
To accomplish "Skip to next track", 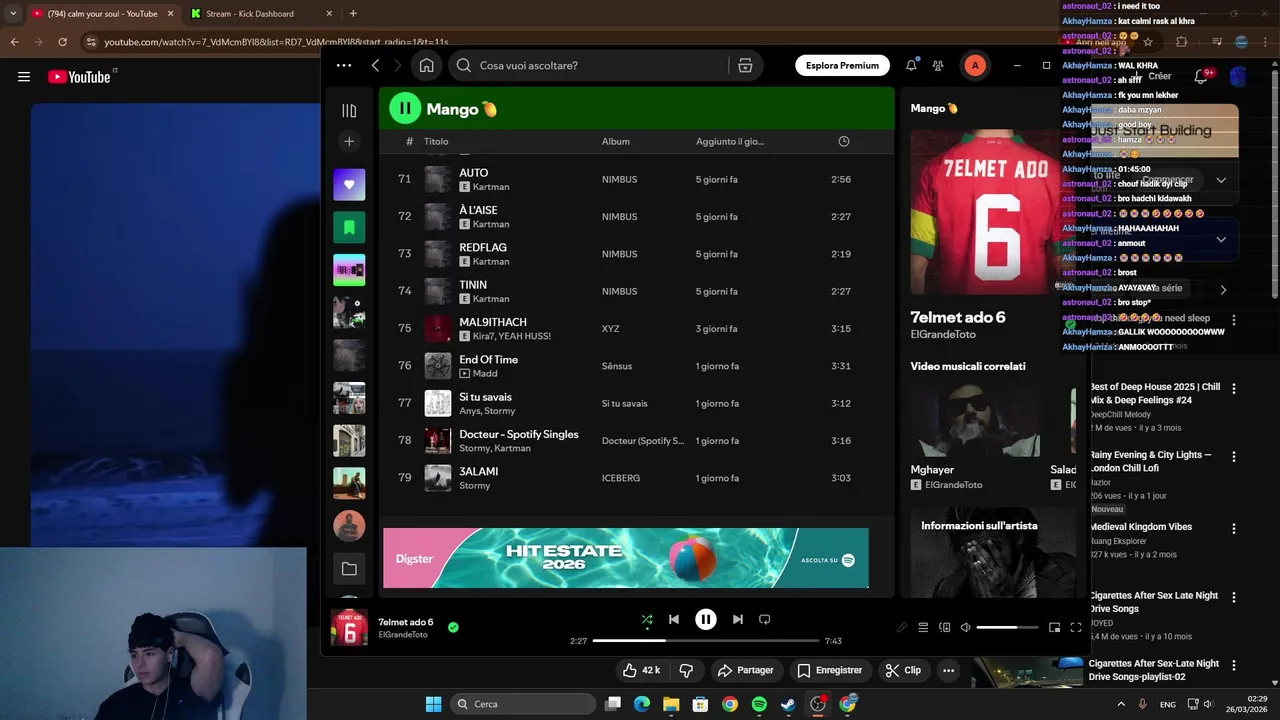I will (x=738, y=619).
